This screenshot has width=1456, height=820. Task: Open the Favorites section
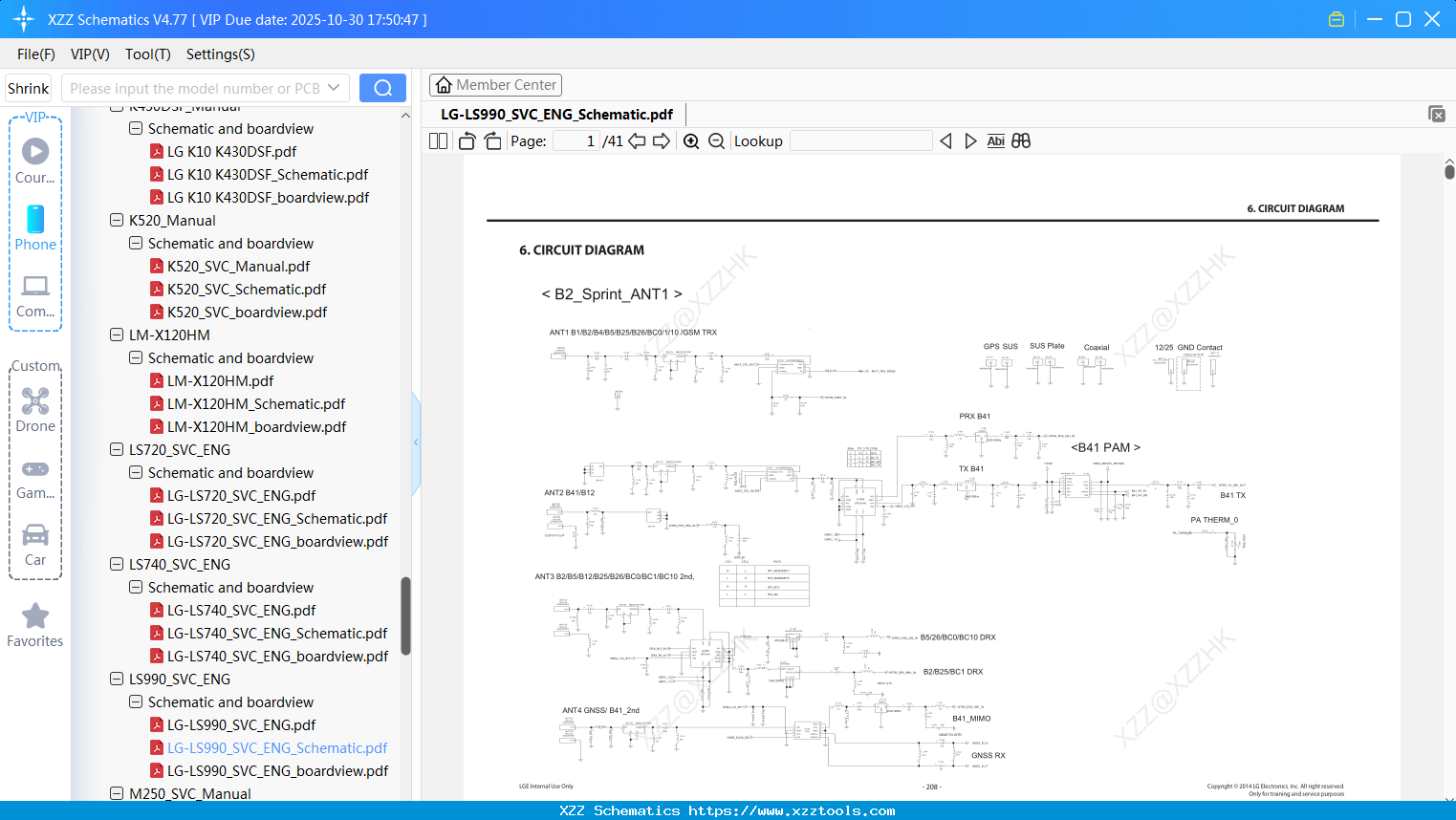(34, 625)
